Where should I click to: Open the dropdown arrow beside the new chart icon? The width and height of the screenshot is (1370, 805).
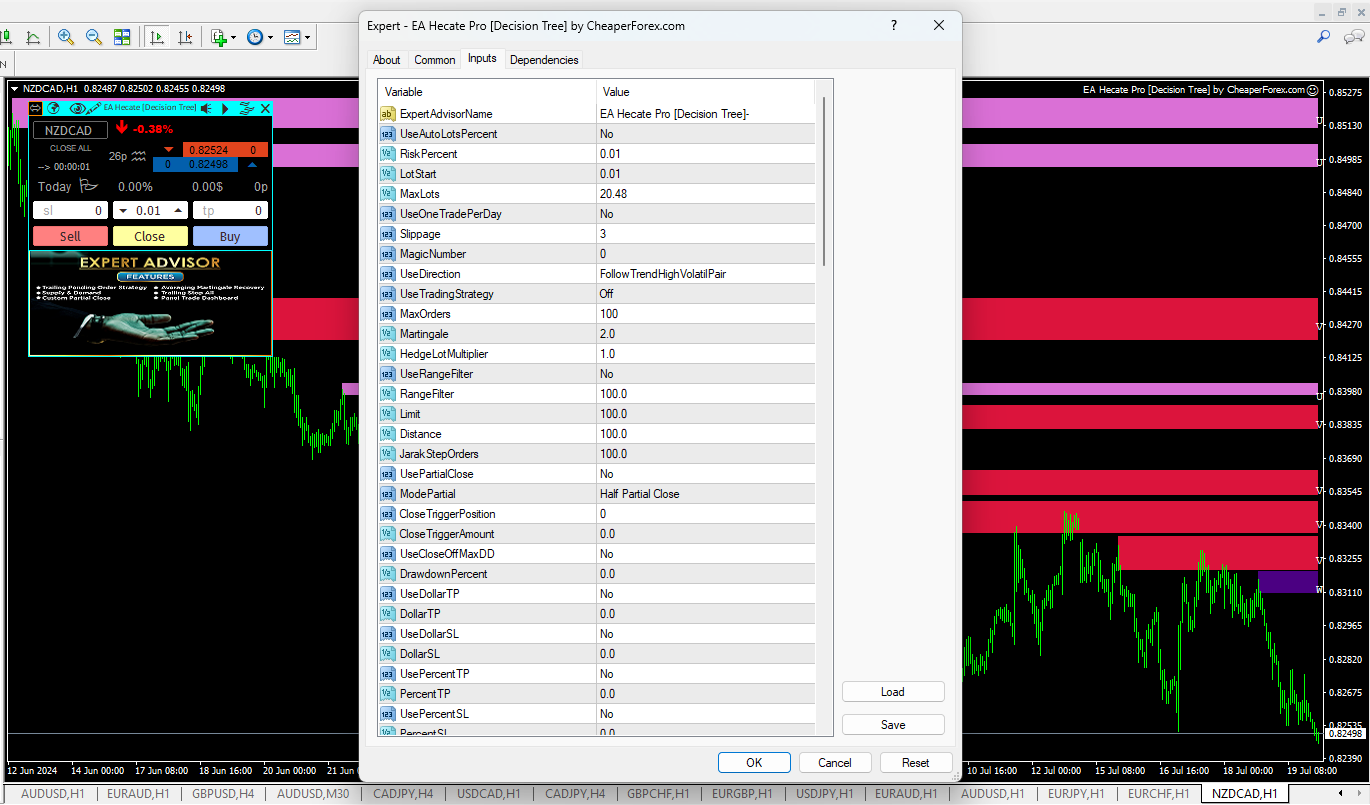[233, 38]
